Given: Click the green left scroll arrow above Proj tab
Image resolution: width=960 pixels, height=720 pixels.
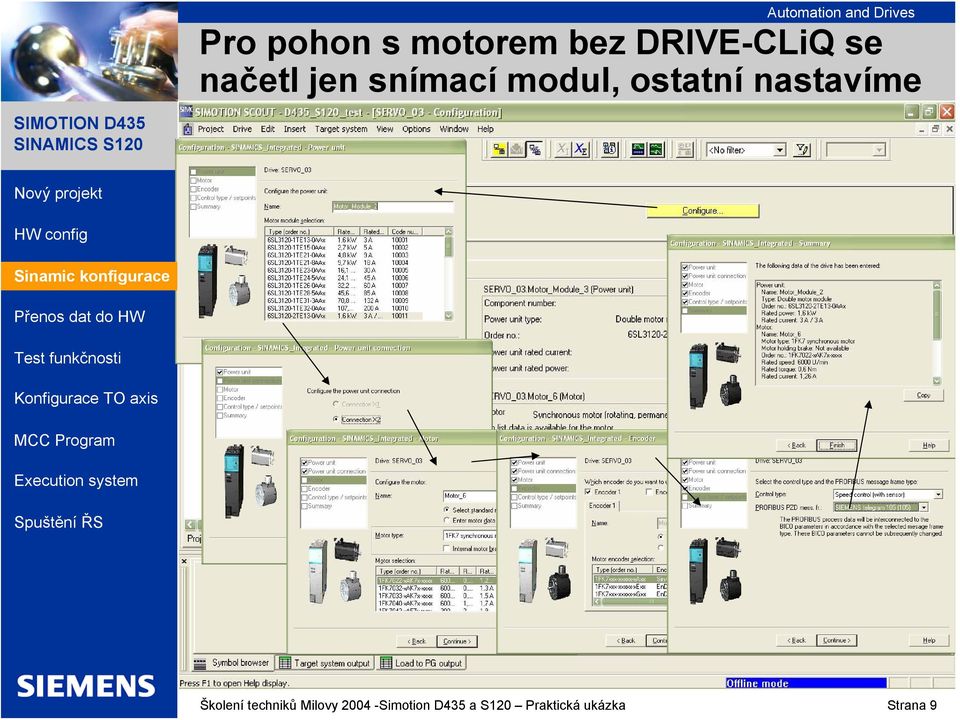Looking at the screenshot, I should pyautogui.click(x=190, y=525).
